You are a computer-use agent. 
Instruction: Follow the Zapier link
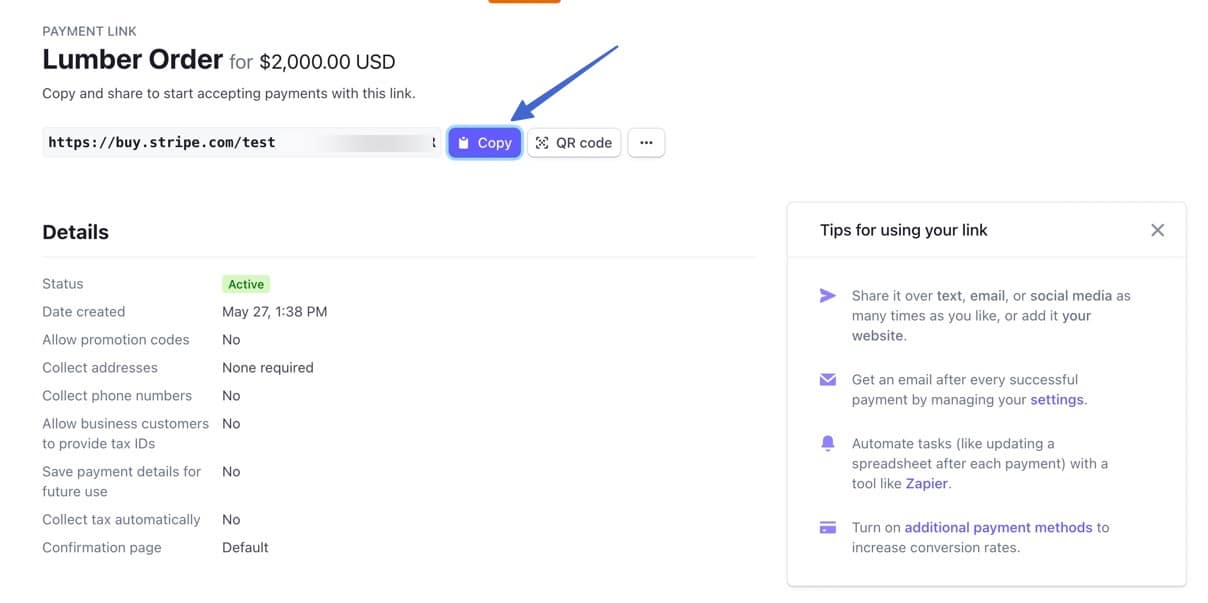coord(926,484)
